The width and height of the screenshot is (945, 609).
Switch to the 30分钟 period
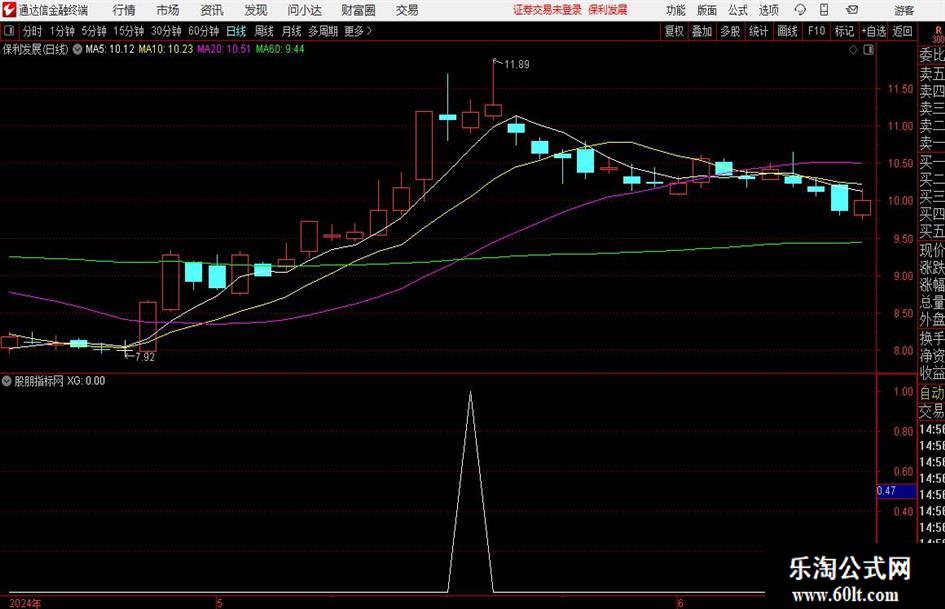pos(166,31)
